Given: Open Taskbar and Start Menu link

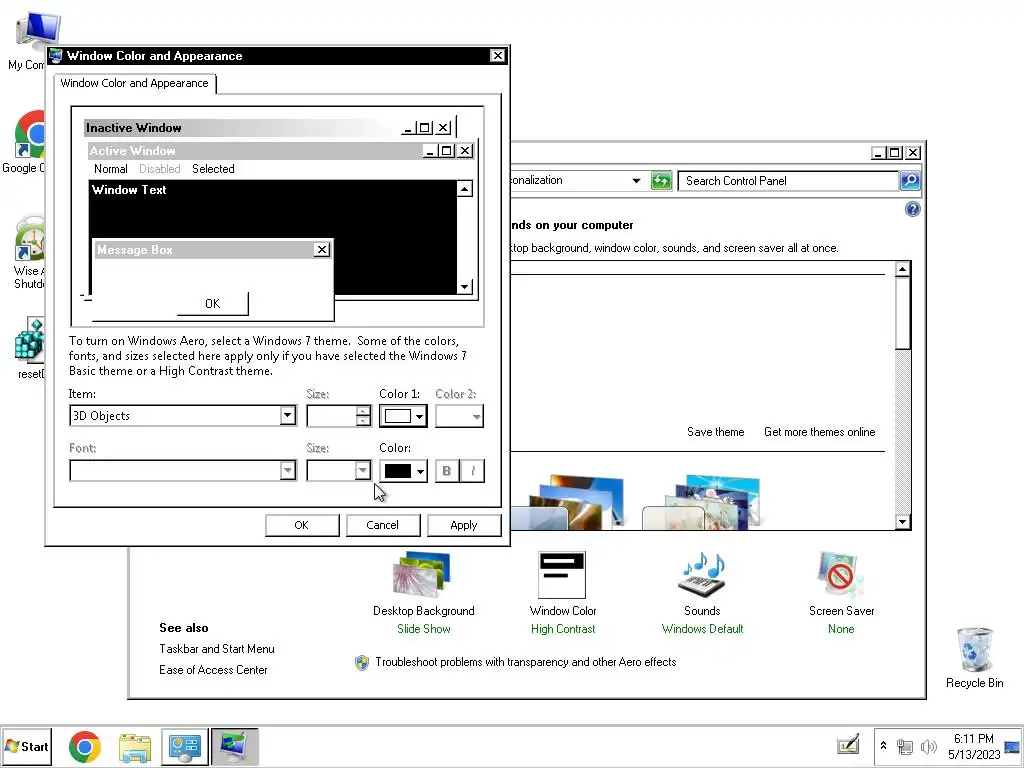Looking at the screenshot, I should [217, 648].
